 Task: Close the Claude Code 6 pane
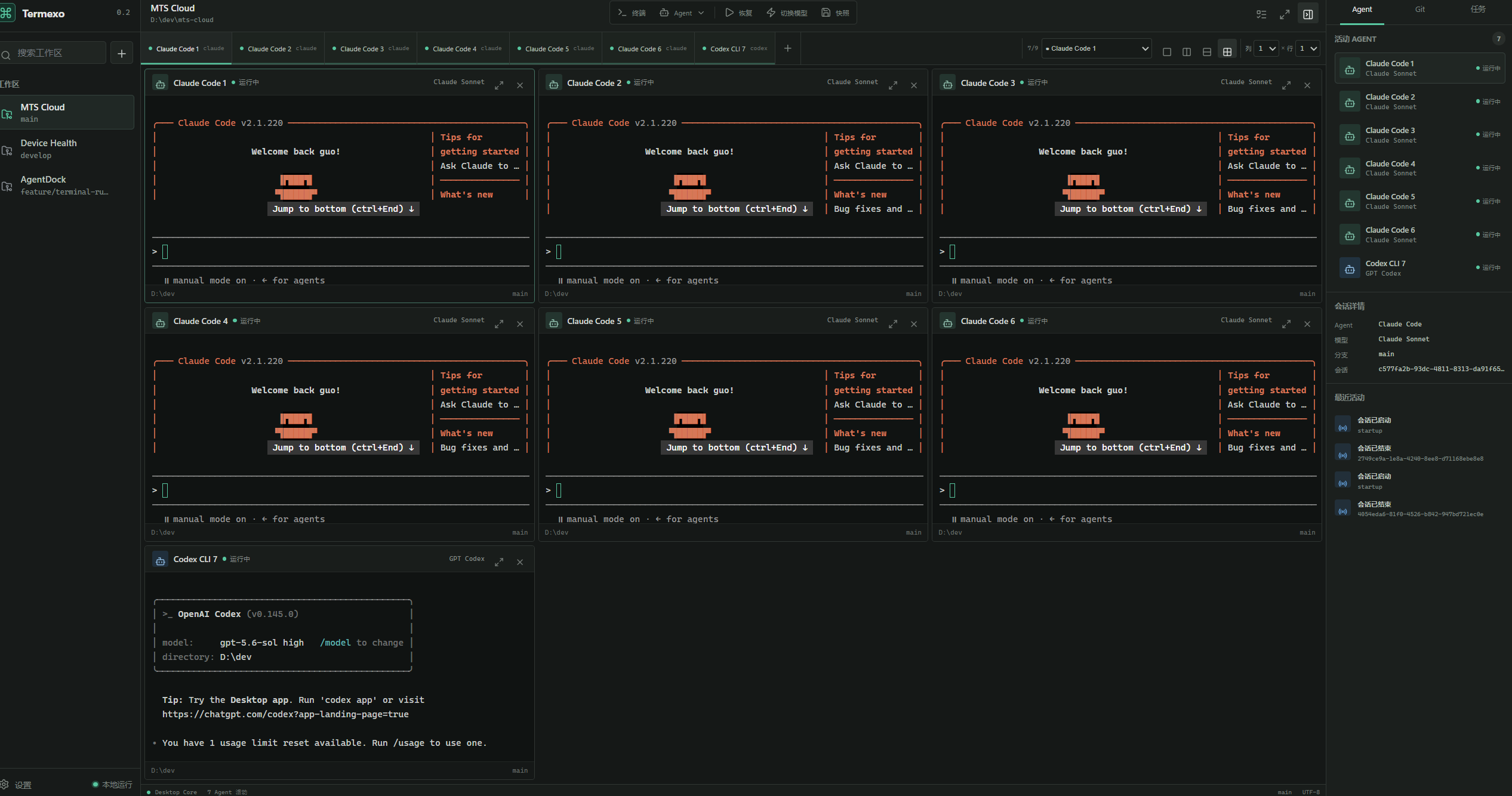click(x=1307, y=324)
